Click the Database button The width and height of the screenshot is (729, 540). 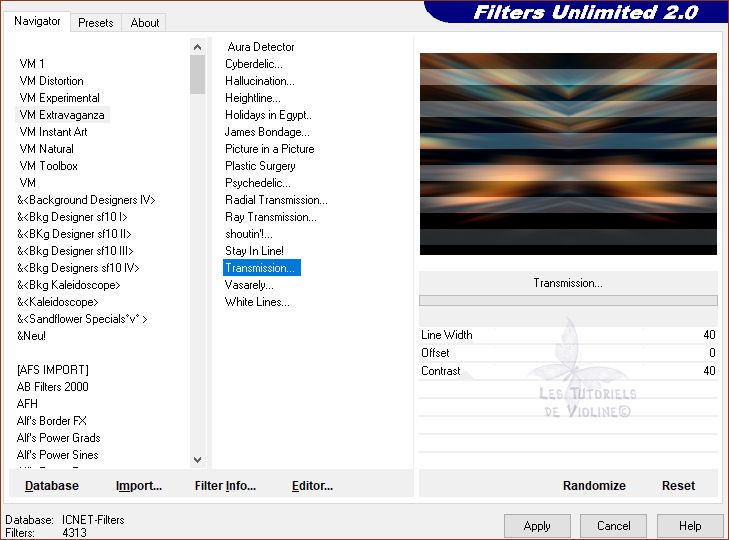coord(52,486)
